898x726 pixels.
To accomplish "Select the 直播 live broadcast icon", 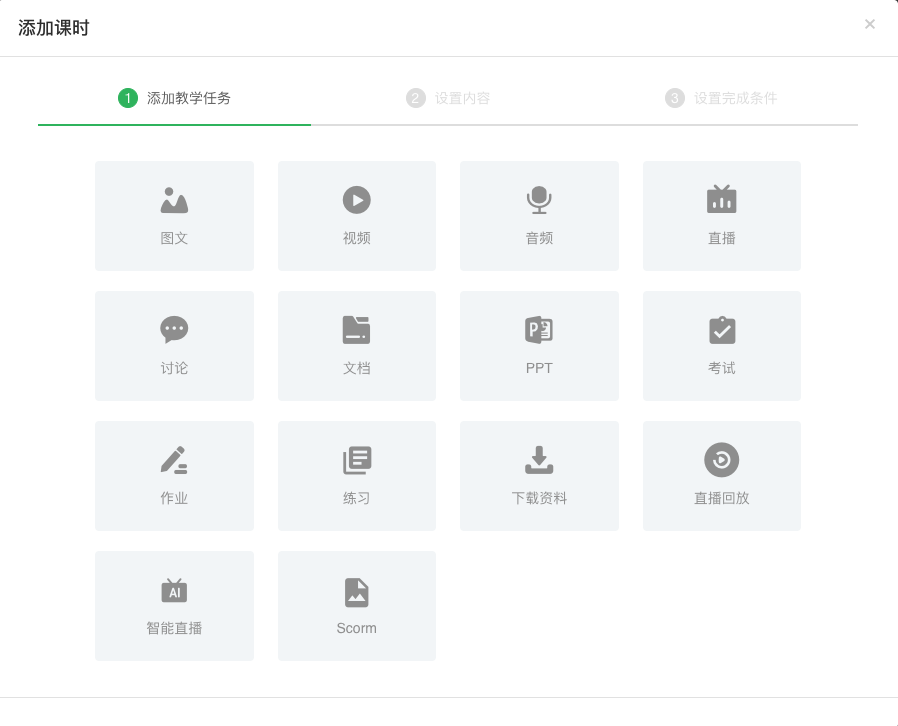I will pos(721,200).
